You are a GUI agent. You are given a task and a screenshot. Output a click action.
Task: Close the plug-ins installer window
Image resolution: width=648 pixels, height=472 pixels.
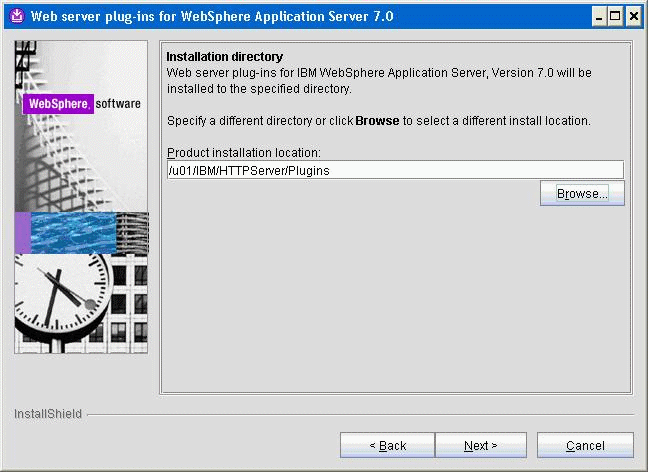[633, 16]
